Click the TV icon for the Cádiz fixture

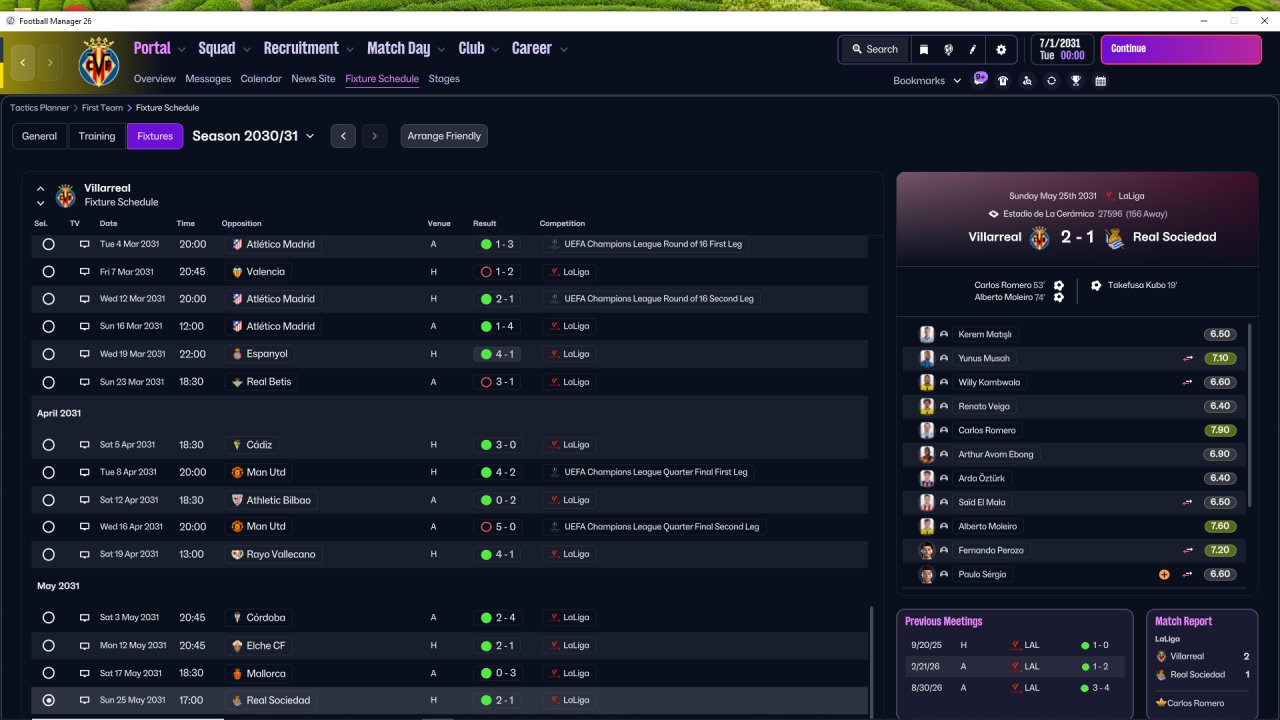[x=85, y=445]
